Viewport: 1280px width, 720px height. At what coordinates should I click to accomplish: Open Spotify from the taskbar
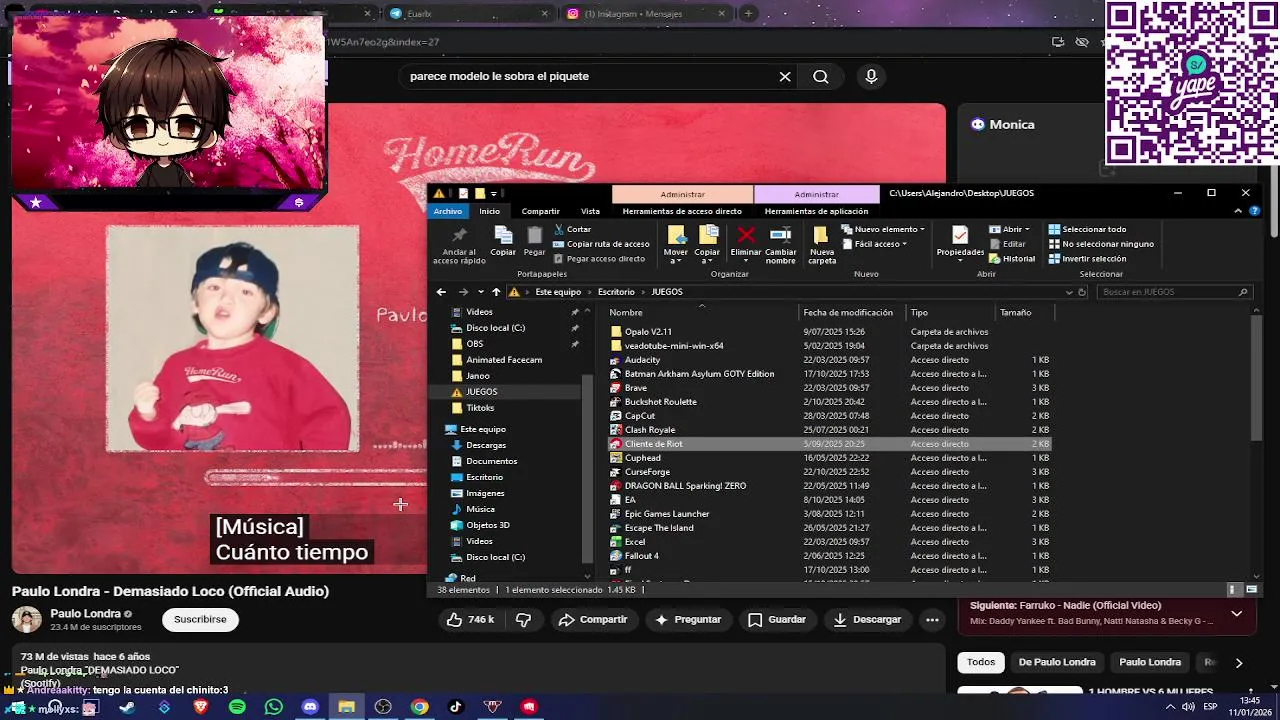click(x=237, y=707)
